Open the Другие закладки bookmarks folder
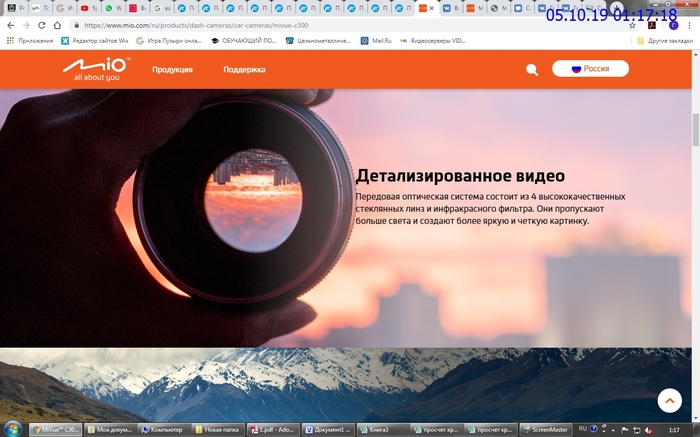Screen dimensions: 700x437 point(664,41)
